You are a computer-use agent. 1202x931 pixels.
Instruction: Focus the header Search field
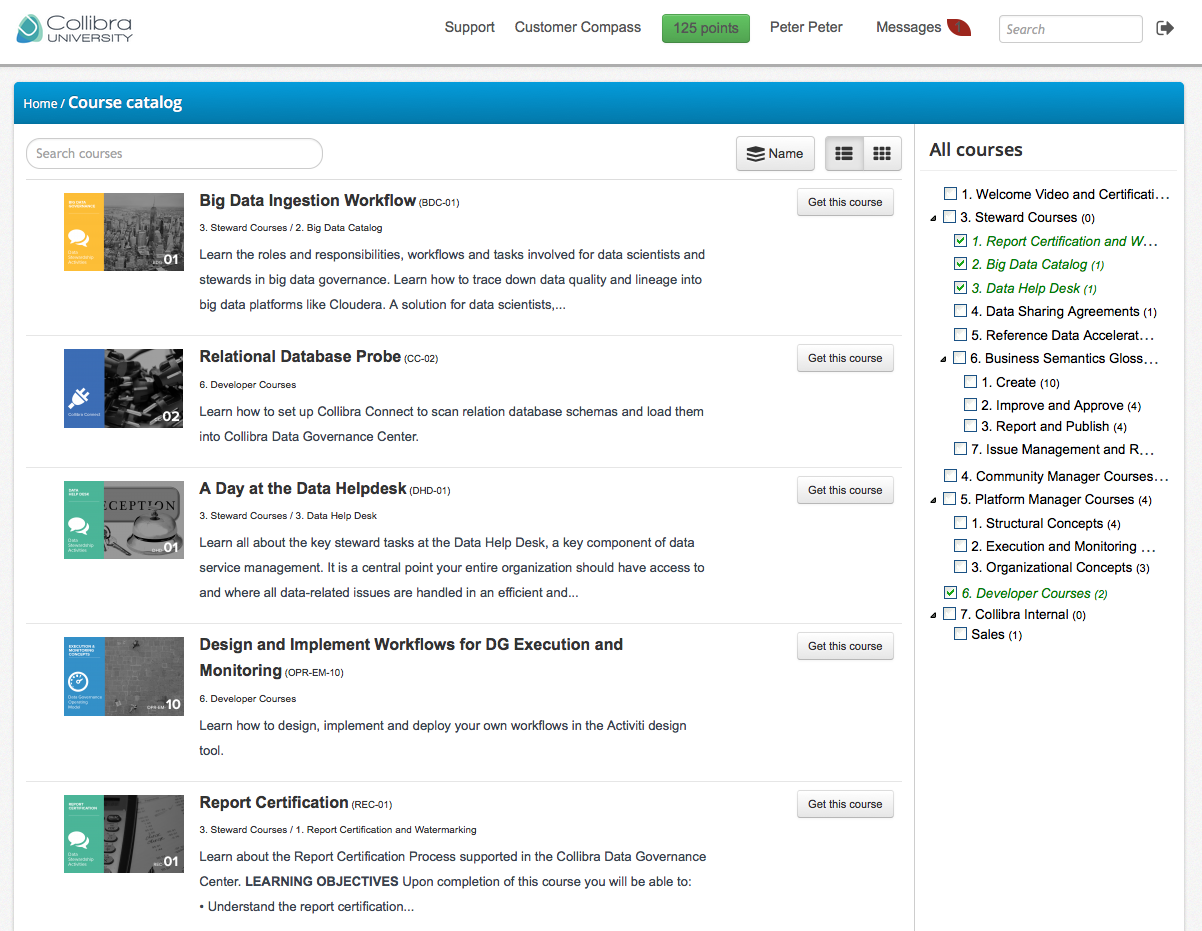1070,29
